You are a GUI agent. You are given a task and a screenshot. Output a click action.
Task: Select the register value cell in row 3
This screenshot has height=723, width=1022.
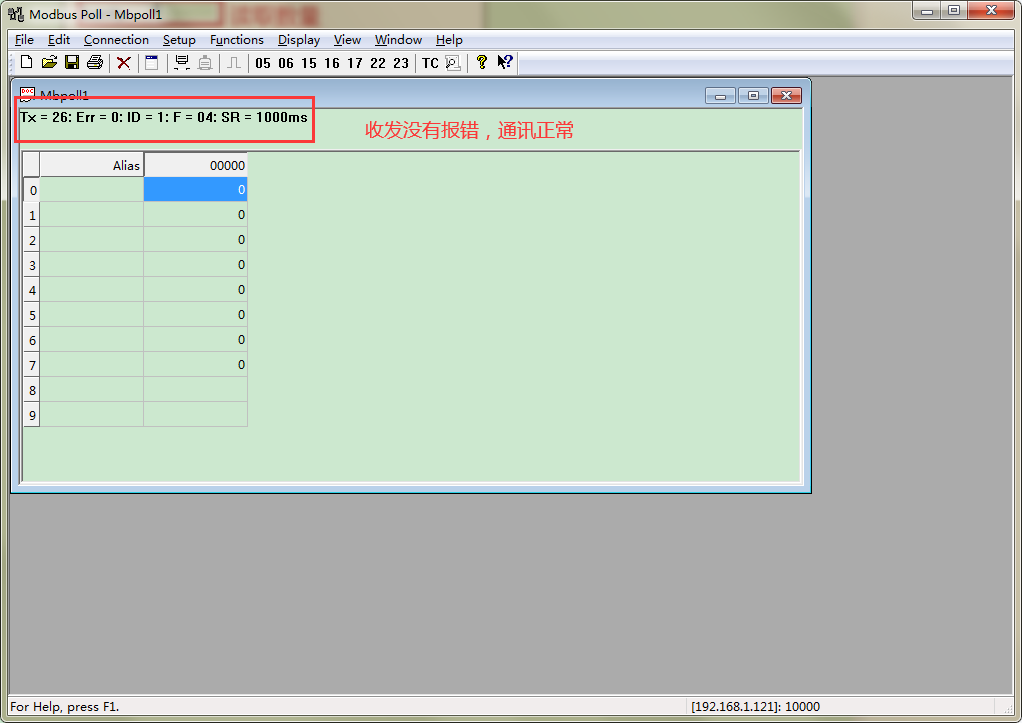pos(195,264)
